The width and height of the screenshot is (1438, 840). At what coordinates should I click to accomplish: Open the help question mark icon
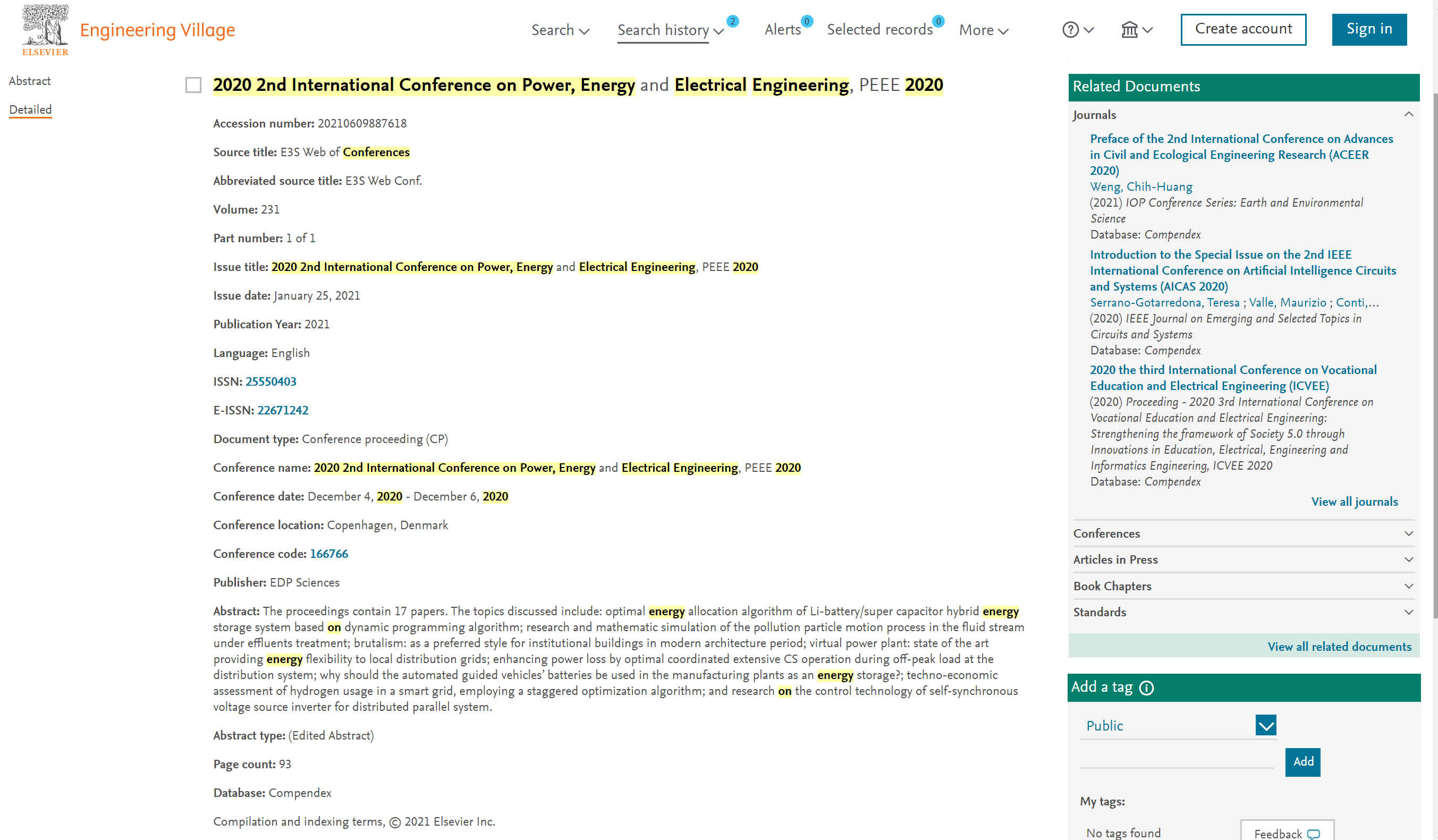(x=1070, y=30)
